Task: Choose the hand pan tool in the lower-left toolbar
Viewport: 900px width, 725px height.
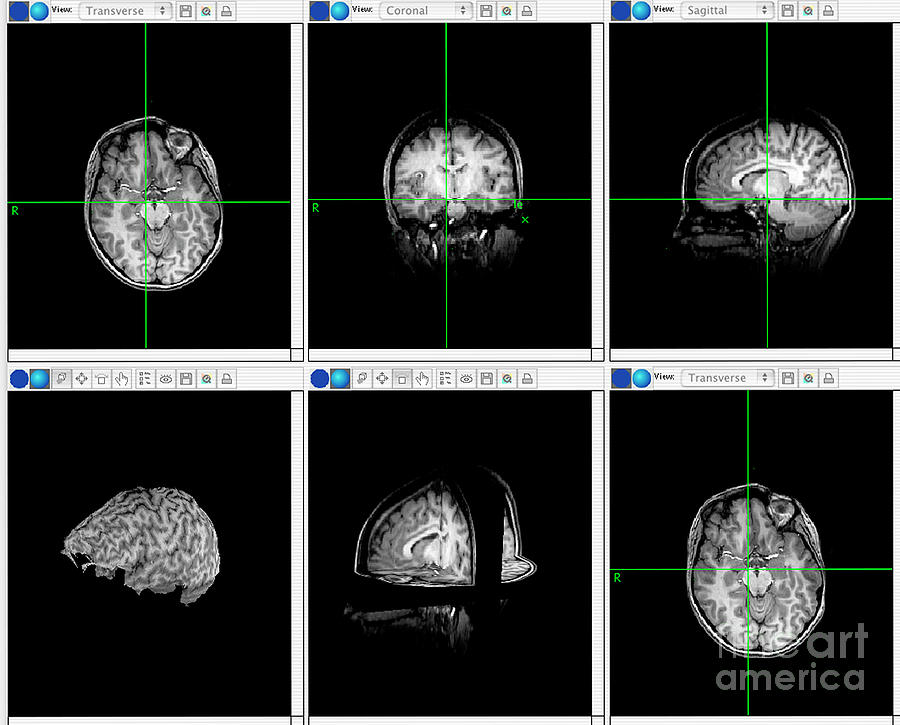Action: (122, 378)
